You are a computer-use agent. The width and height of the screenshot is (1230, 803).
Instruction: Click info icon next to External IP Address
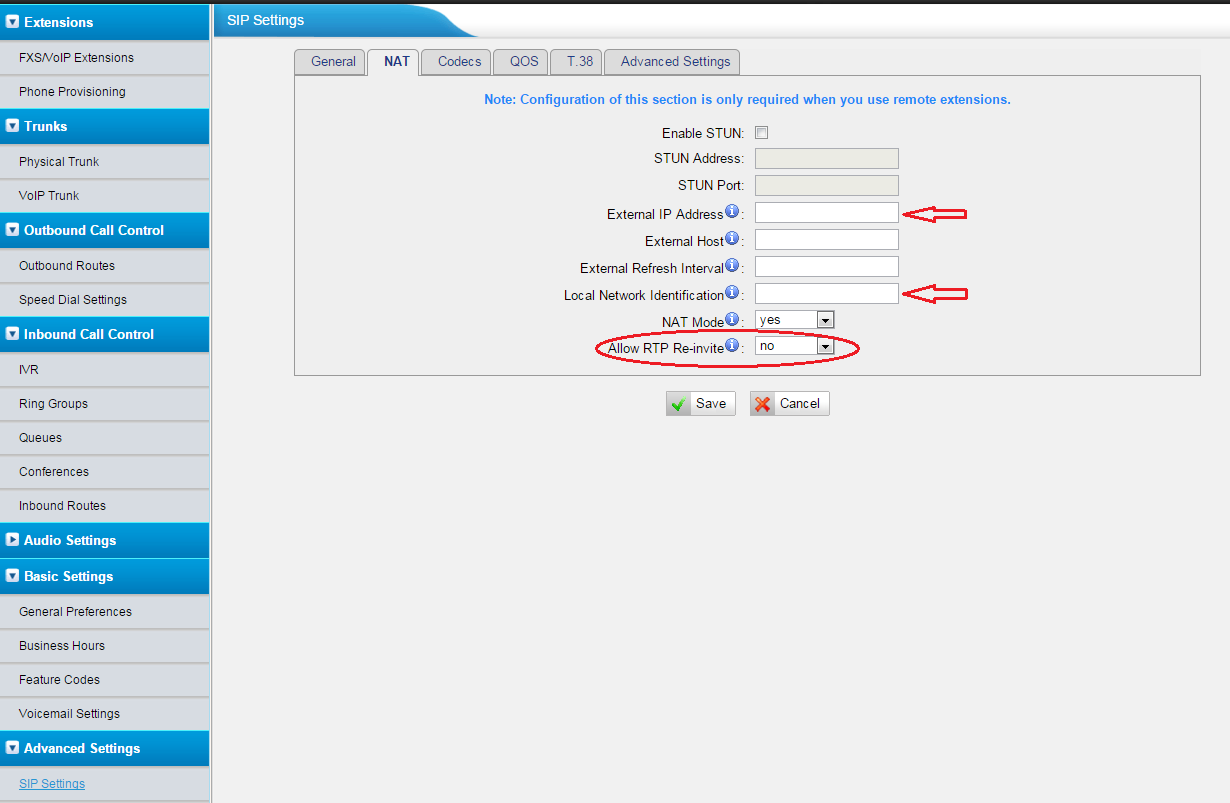click(731, 212)
